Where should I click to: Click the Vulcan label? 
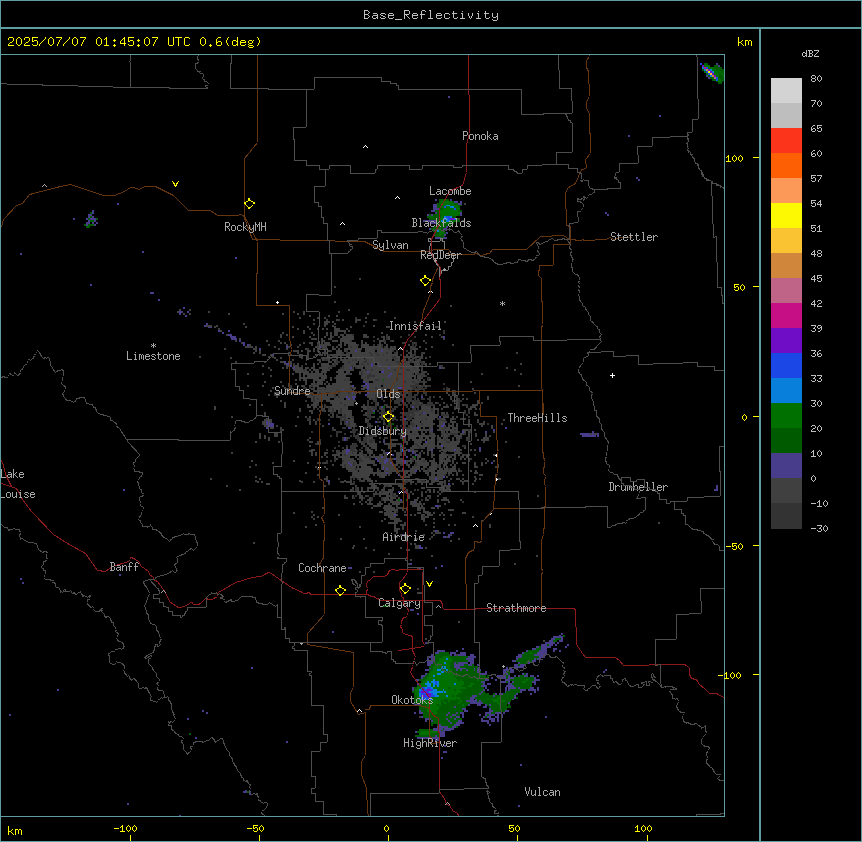point(542,792)
